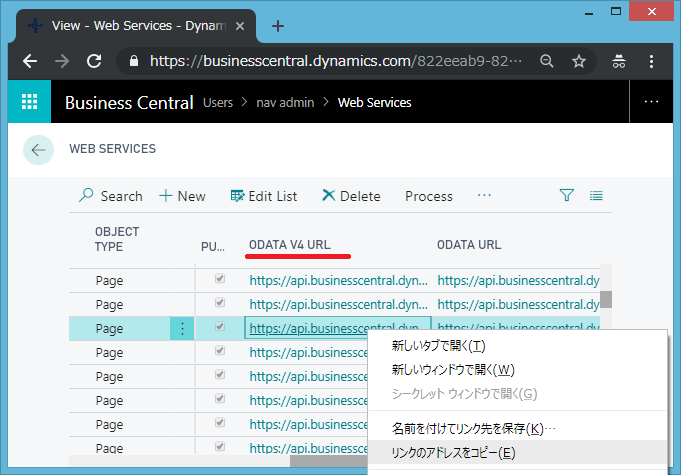Click the Delete button
Viewport: 681px width, 475px height.
point(351,196)
